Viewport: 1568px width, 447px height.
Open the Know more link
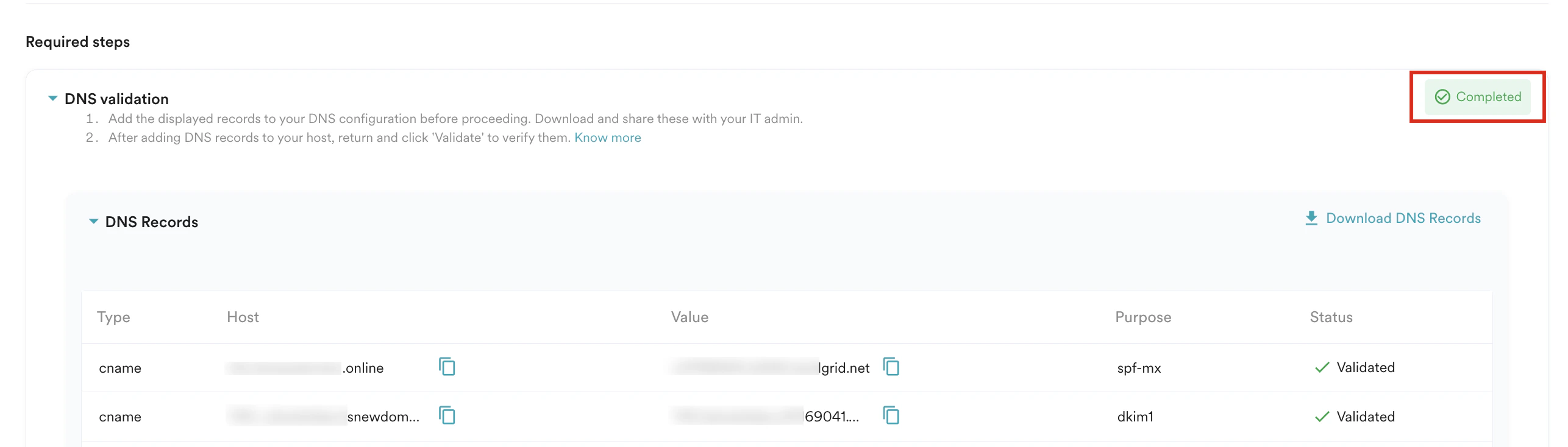(607, 137)
